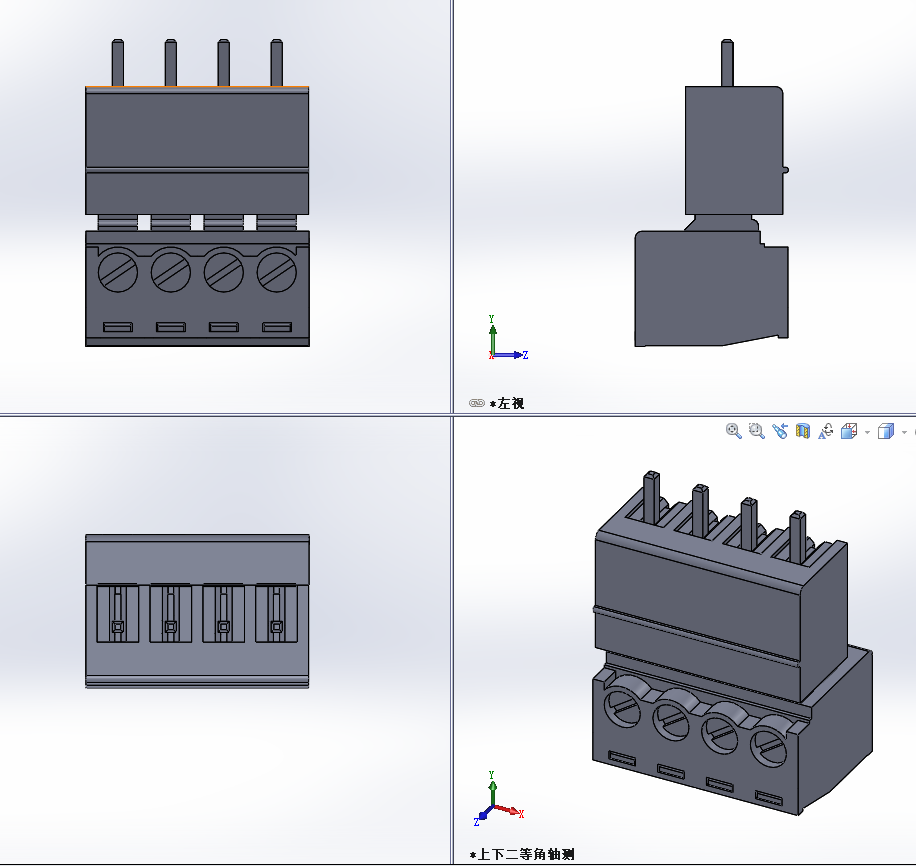The image size is (916, 866).
Task: Click the Zoom to Fit magnifier icon
Action: coord(733,431)
